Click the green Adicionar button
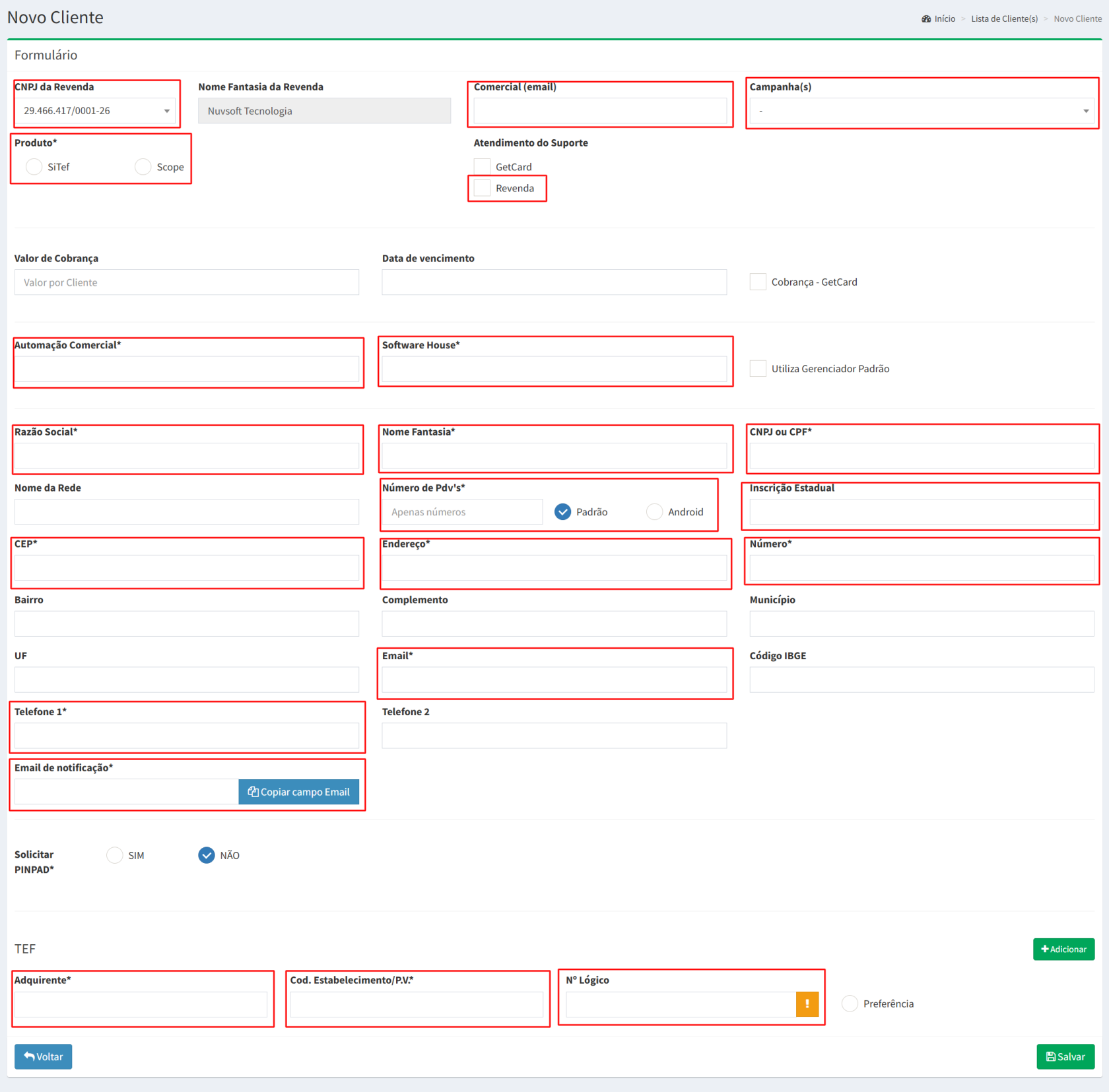1109x1092 pixels. coord(1063,949)
